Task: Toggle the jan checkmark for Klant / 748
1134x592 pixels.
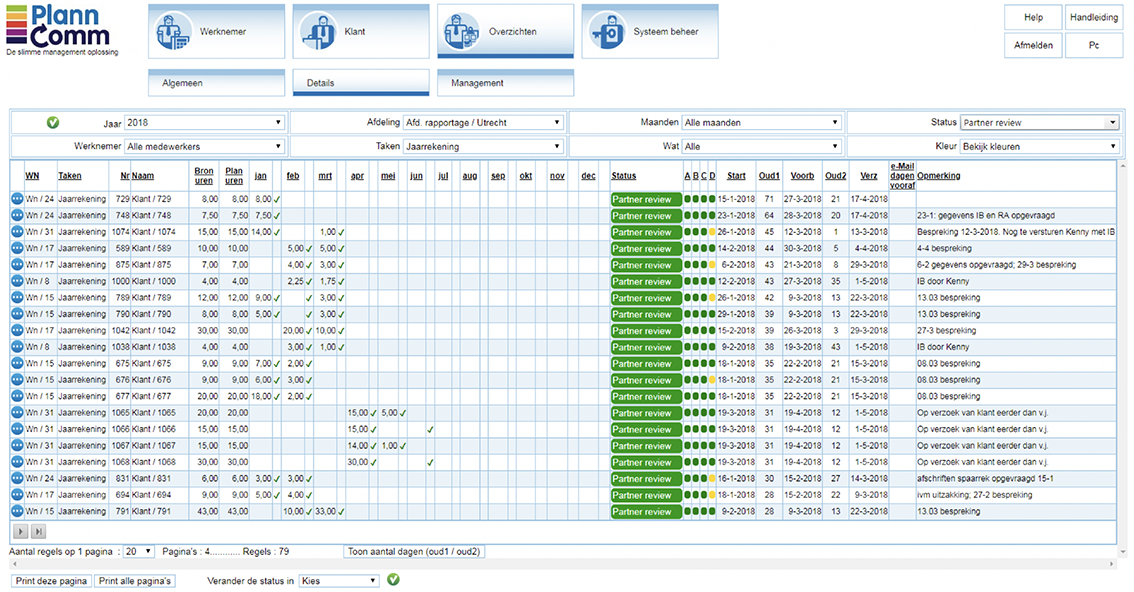Action: pos(277,216)
